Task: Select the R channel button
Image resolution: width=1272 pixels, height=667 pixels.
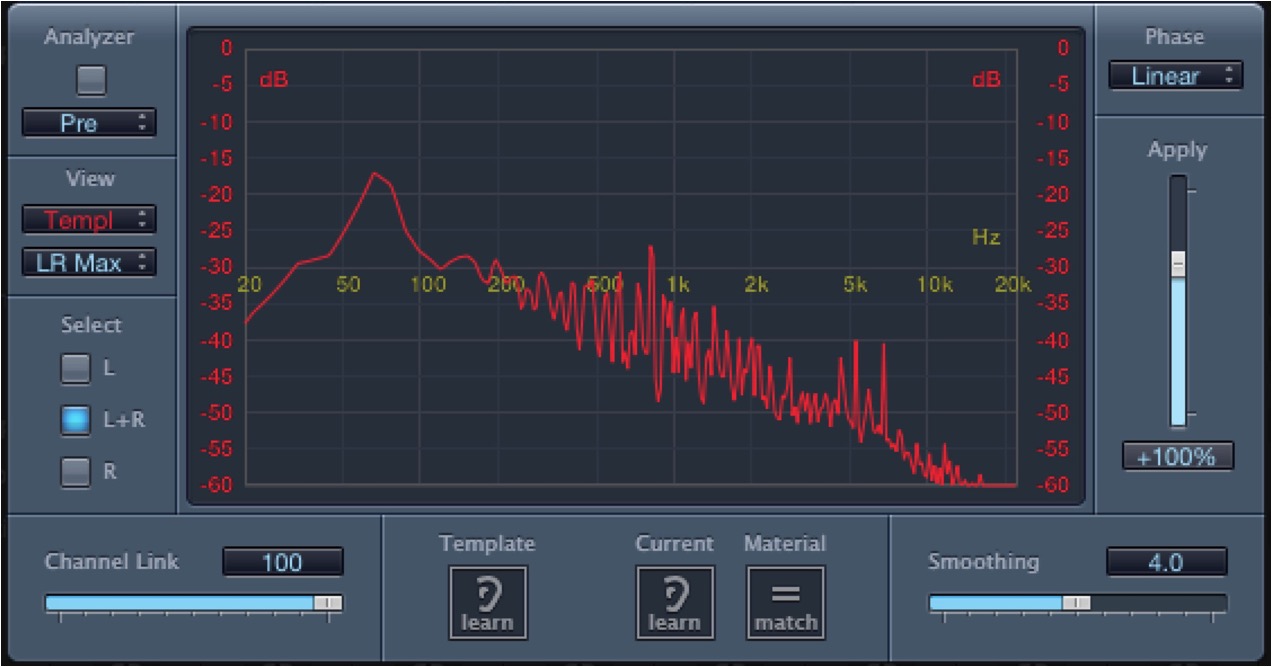Action: point(75,471)
